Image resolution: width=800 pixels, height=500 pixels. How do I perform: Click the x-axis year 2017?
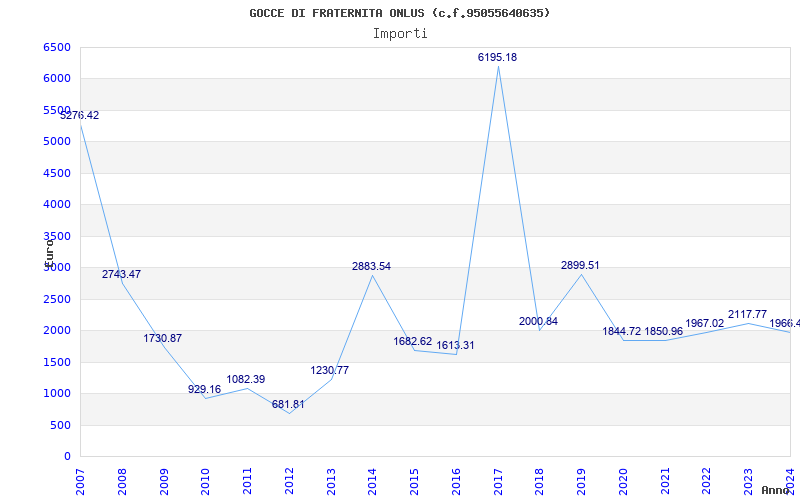498,482
